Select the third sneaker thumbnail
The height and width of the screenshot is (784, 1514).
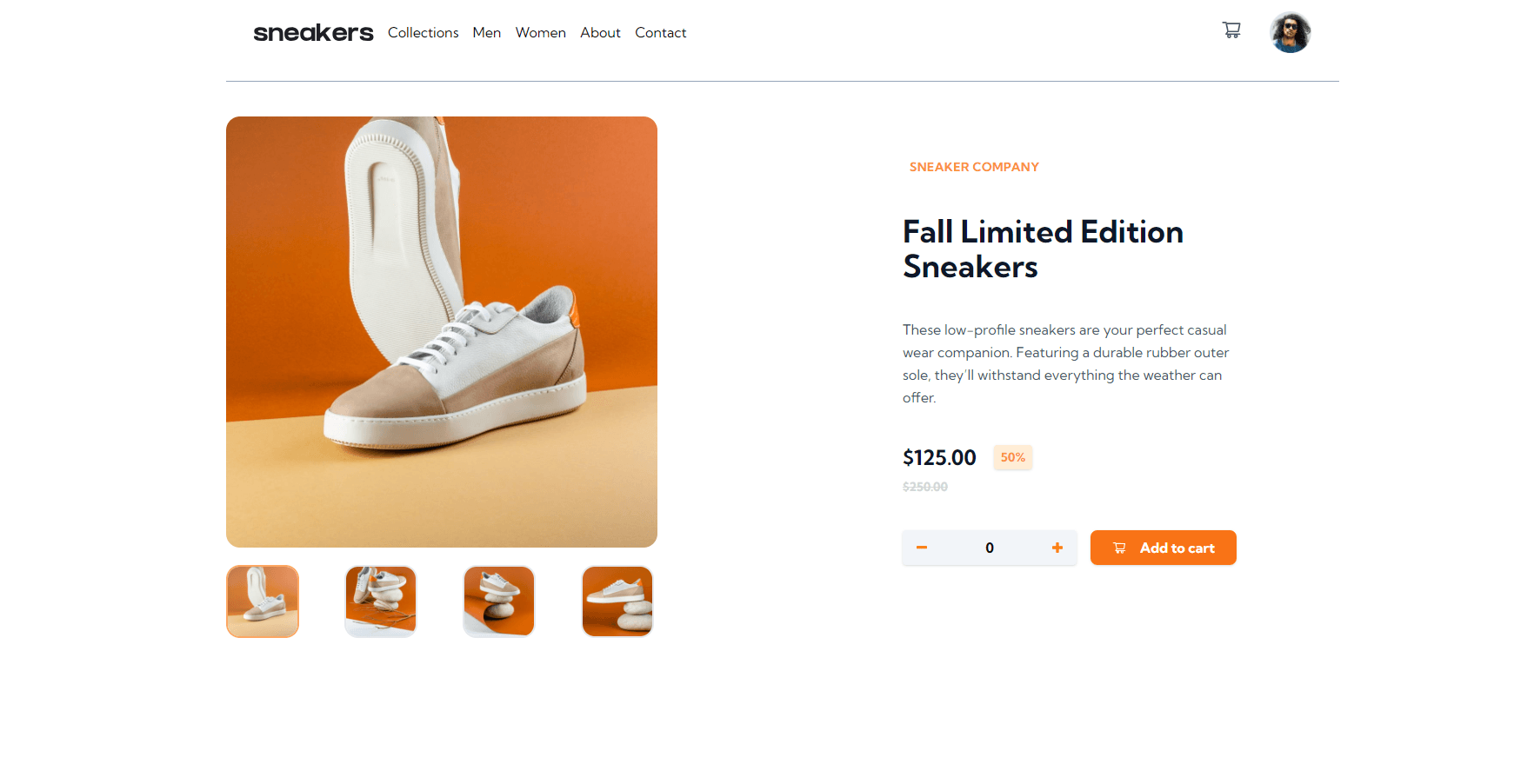[x=499, y=601]
